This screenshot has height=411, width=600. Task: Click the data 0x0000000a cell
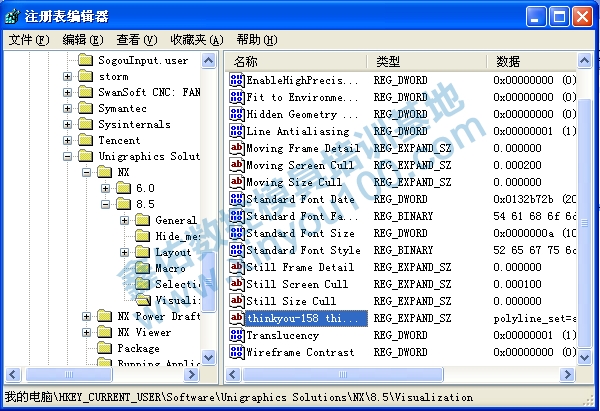pyautogui.click(x=535, y=233)
